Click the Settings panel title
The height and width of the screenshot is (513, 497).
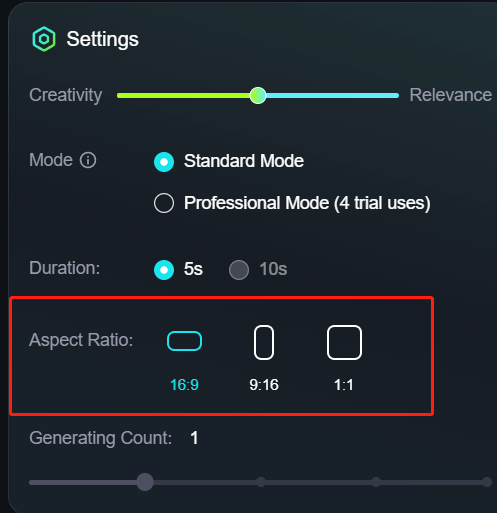[103, 39]
